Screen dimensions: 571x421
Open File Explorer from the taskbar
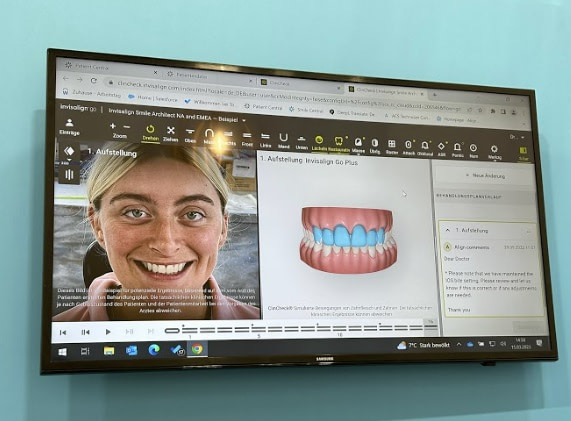(x=109, y=351)
